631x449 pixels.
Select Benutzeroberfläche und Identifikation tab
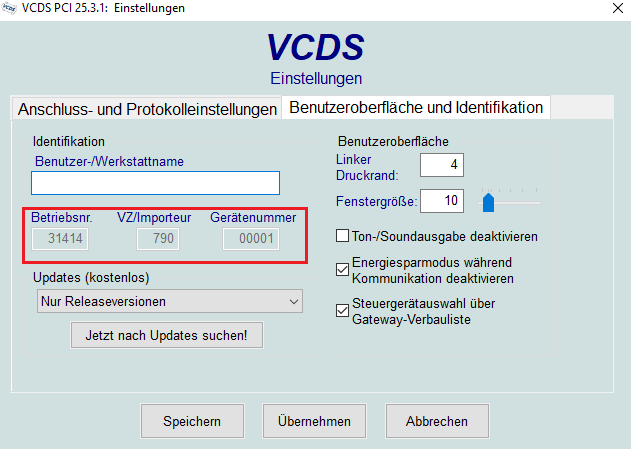[x=416, y=107]
